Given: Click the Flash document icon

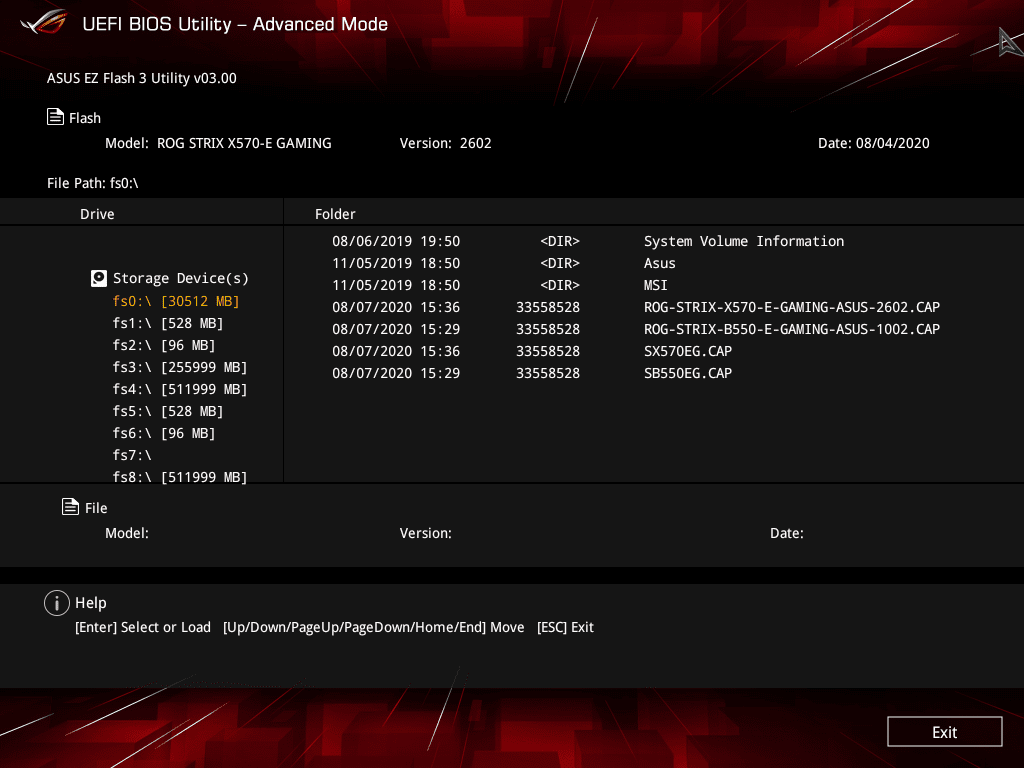Looking at the screenshot, I should [56, 117].
